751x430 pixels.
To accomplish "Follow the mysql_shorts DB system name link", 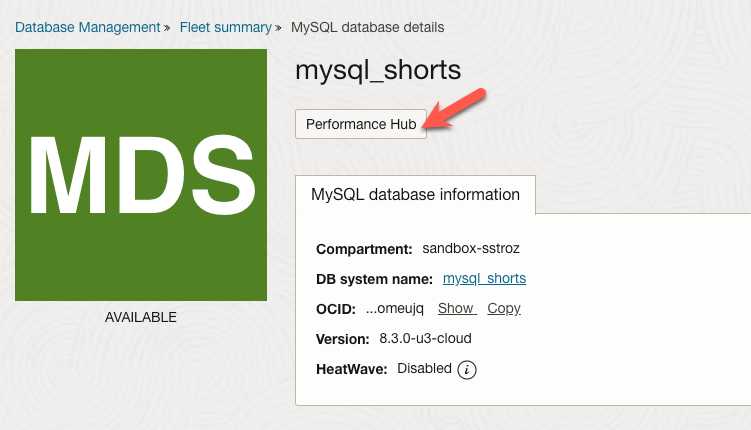I will (484, 278).
